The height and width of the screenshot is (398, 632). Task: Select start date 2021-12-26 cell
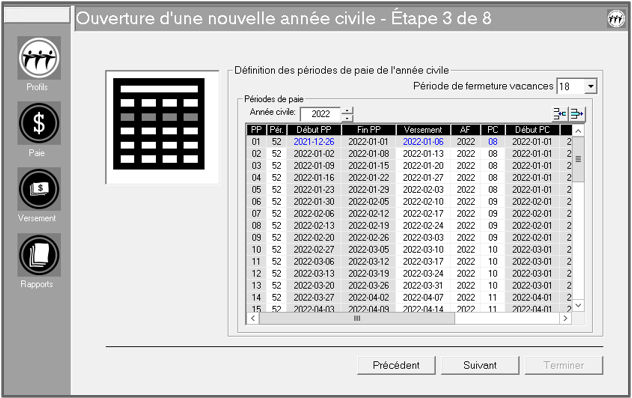click(x=314, y=142)
